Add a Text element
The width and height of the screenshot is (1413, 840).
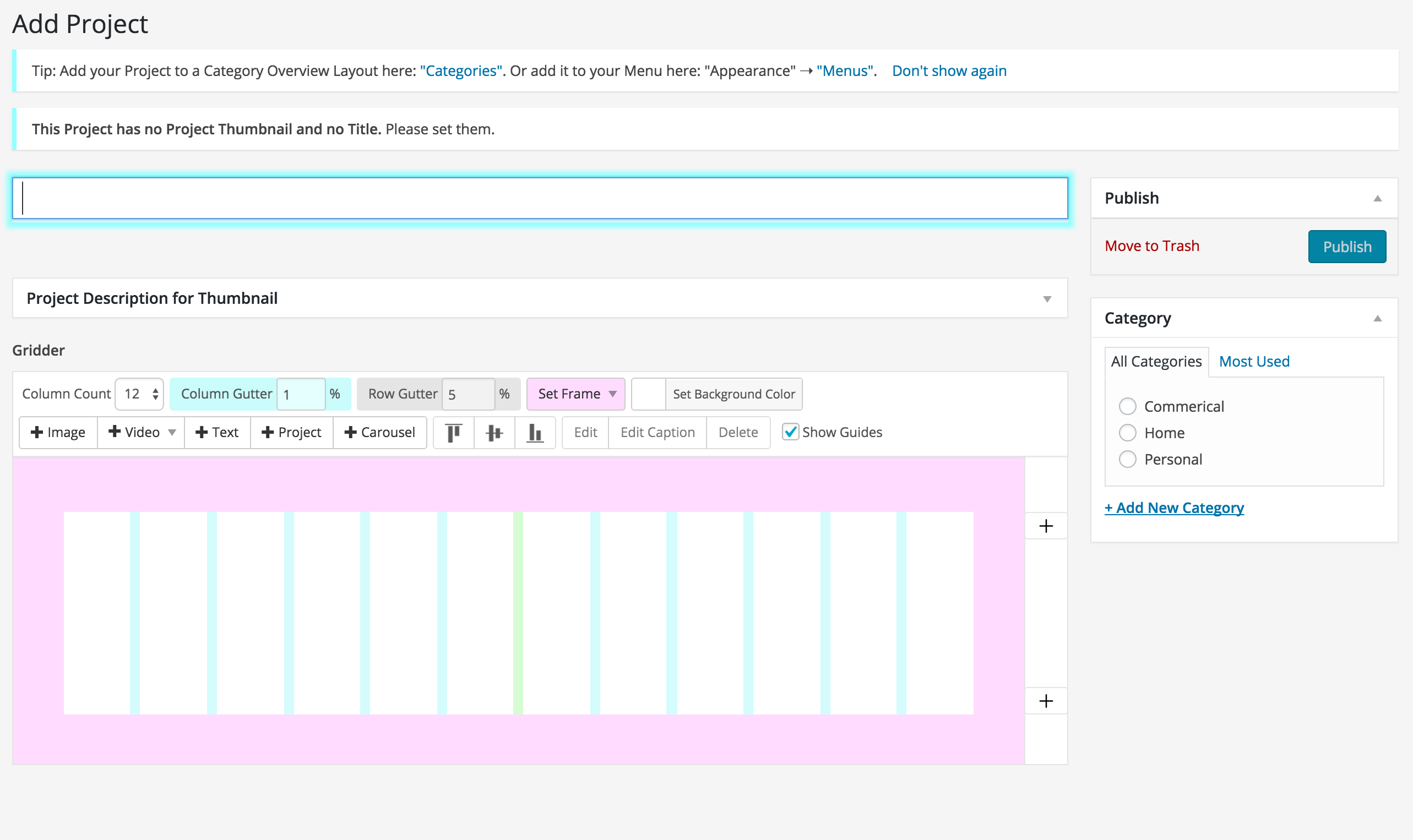(218, 433)
